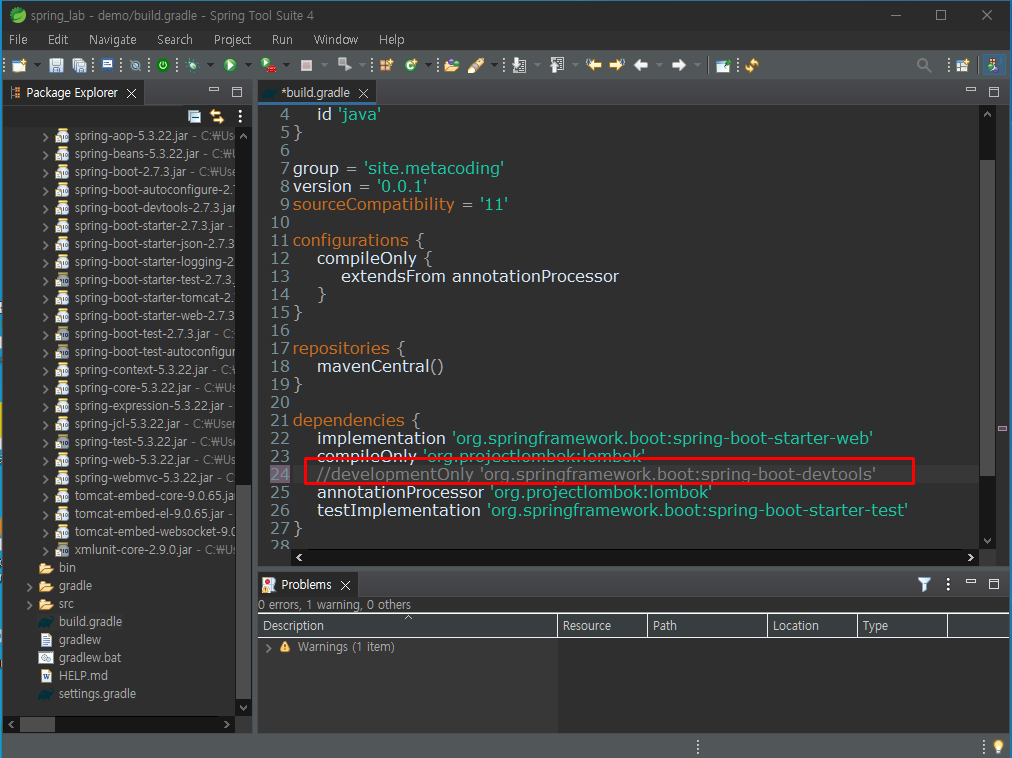
Task: Click the Relaunch toolbar icon
Action: 345,65
